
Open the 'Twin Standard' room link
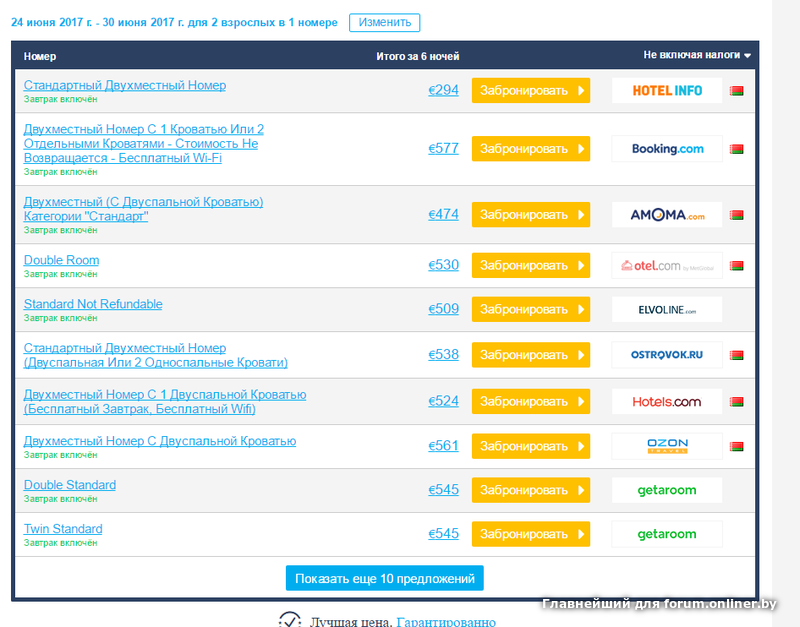coord(63,529)
